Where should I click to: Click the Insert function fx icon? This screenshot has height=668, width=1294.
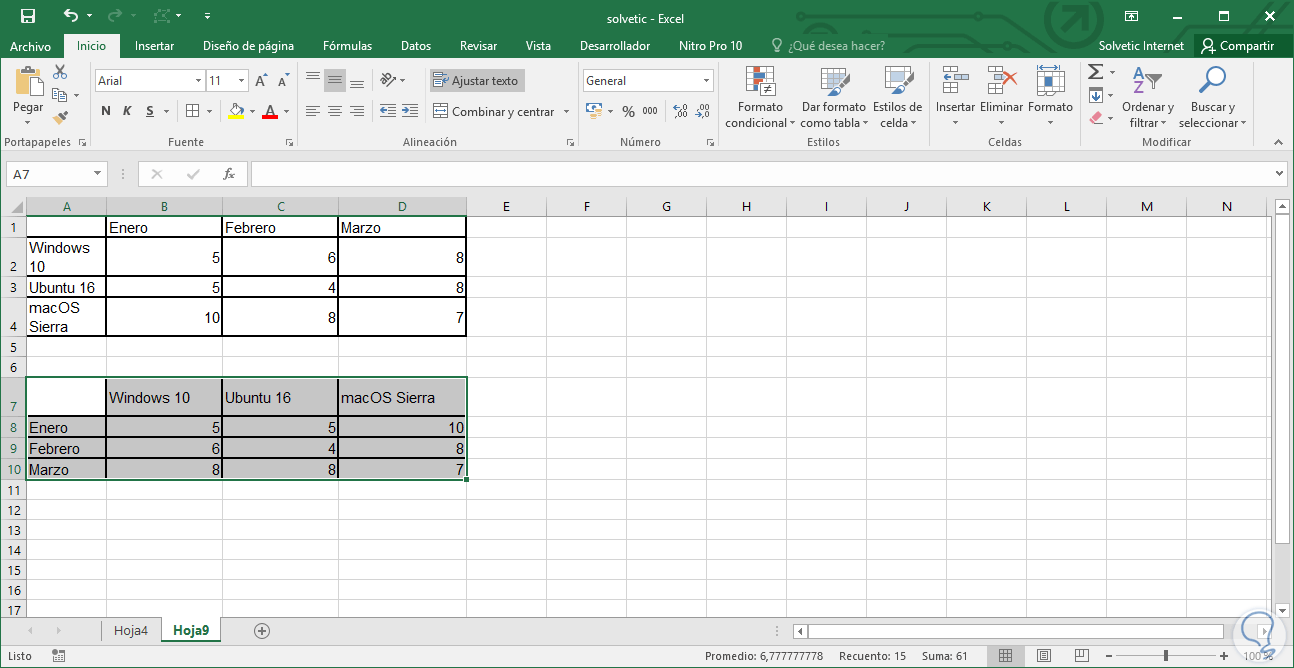229,174
